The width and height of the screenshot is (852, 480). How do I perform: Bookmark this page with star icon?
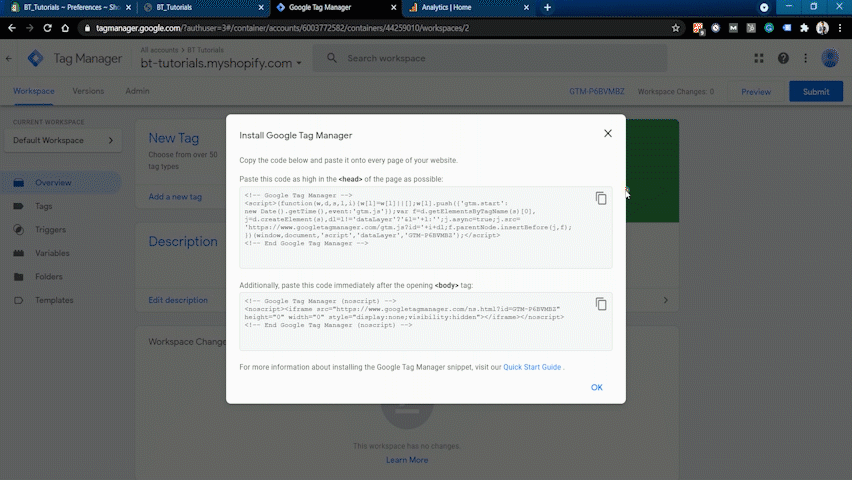pyautogui.click(x=675, y=28)
